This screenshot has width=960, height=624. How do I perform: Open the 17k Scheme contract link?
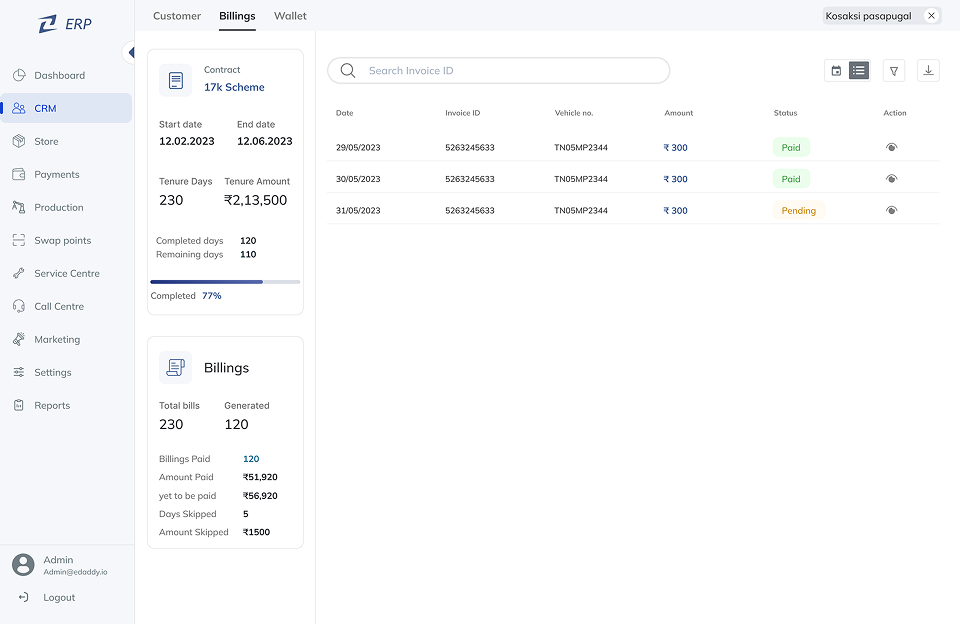[234, 87]
